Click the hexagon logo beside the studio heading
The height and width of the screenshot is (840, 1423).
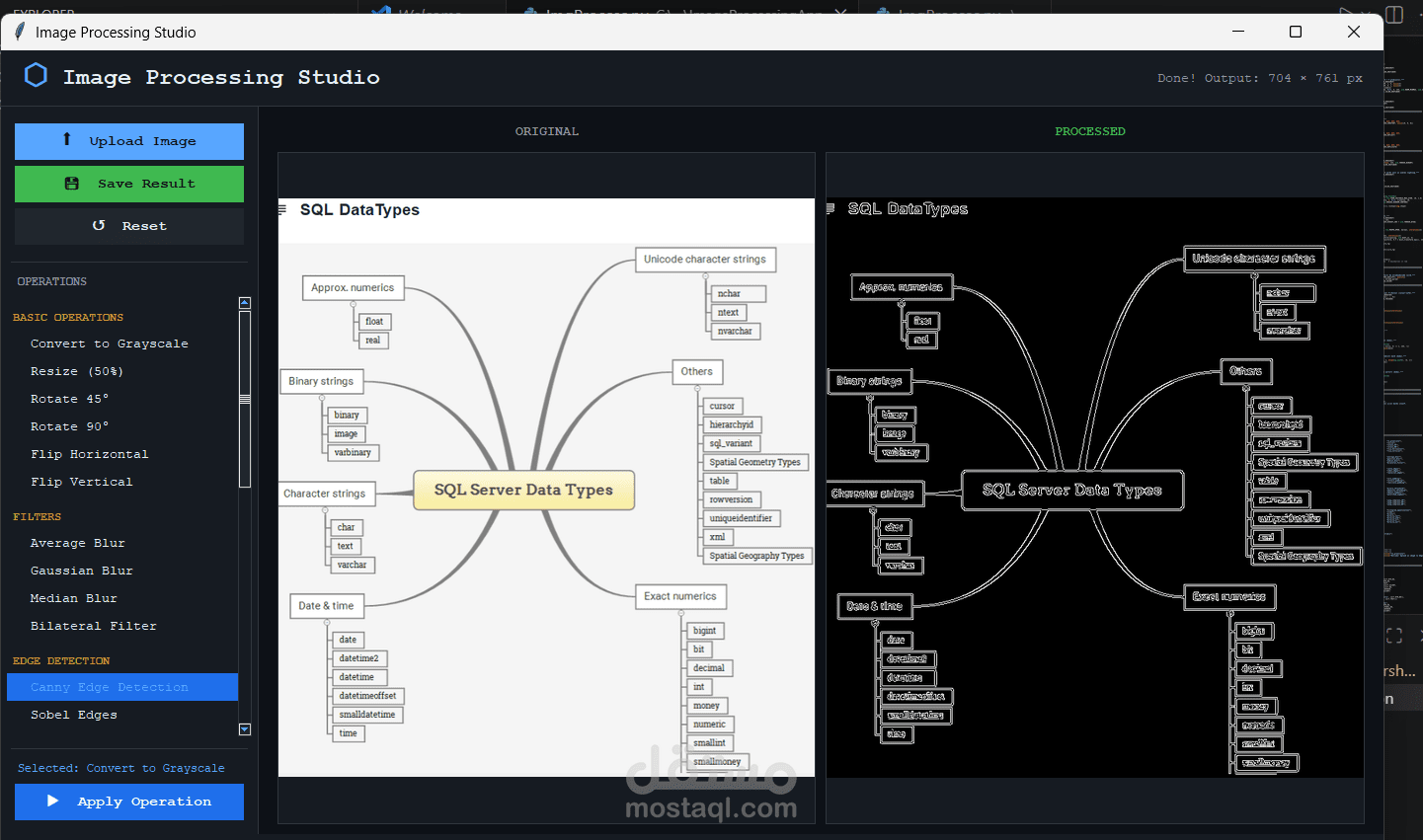pyautogui.click(x=36, y=76)
